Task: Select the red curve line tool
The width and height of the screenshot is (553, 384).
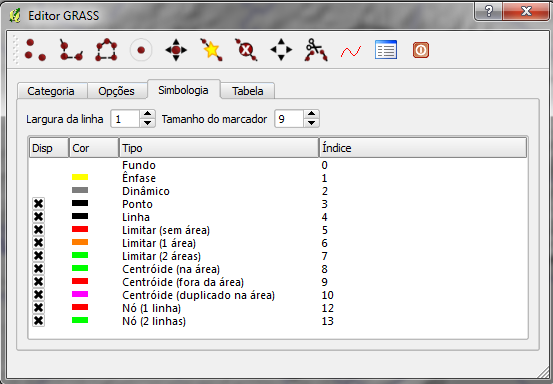Action: pyautogui.click(x=351, y=51)
